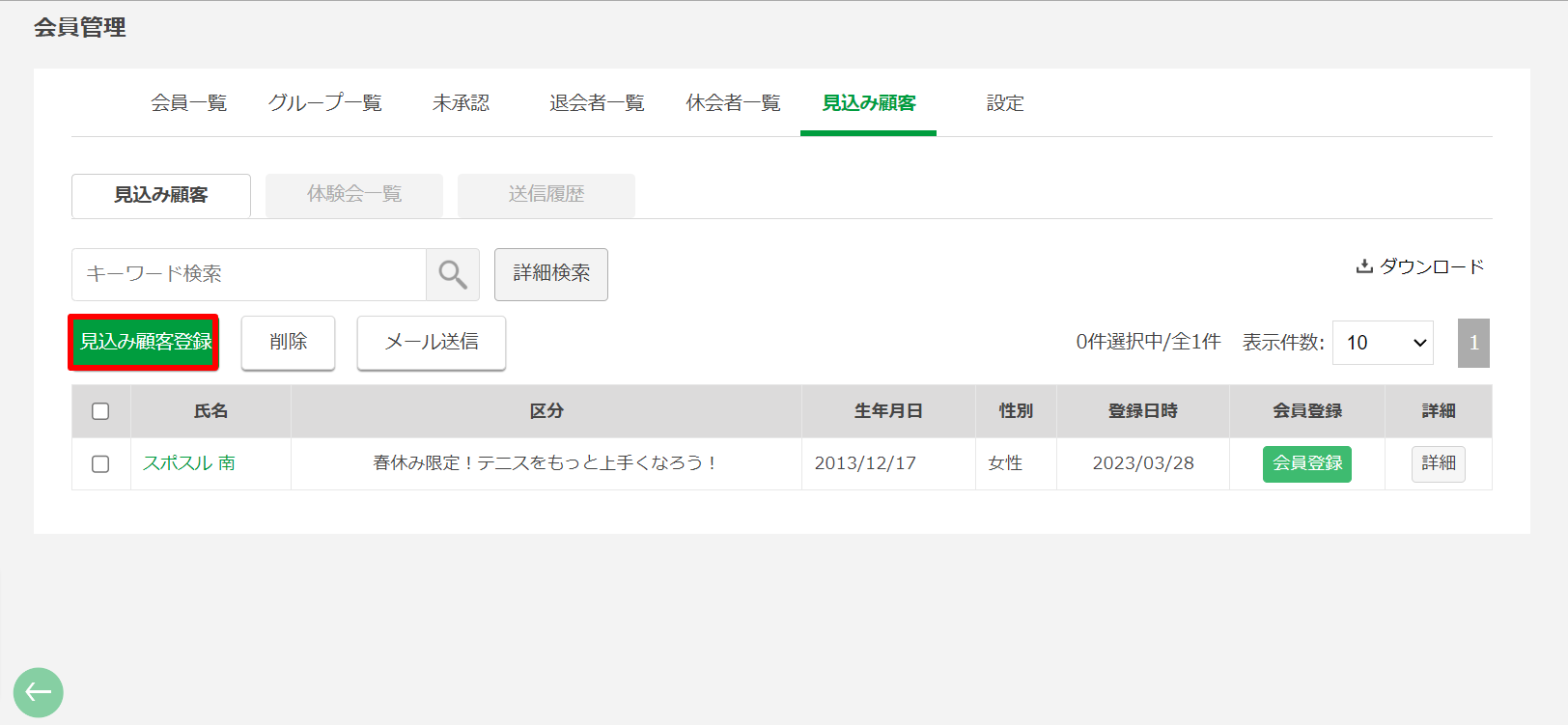Open the 表示件数 dropdown showing 10

[1383, 343]
